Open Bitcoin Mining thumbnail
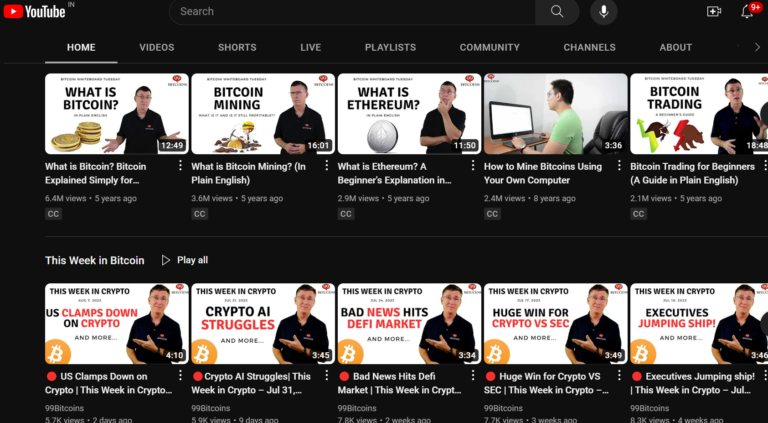The width and height of the screenshot is (768, 423). (263, 114)
